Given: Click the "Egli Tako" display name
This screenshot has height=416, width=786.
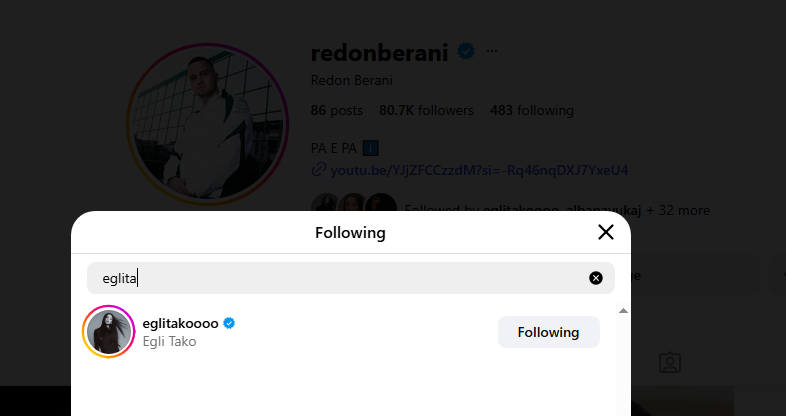Looking at the screenshot, I should click(170, 341).
